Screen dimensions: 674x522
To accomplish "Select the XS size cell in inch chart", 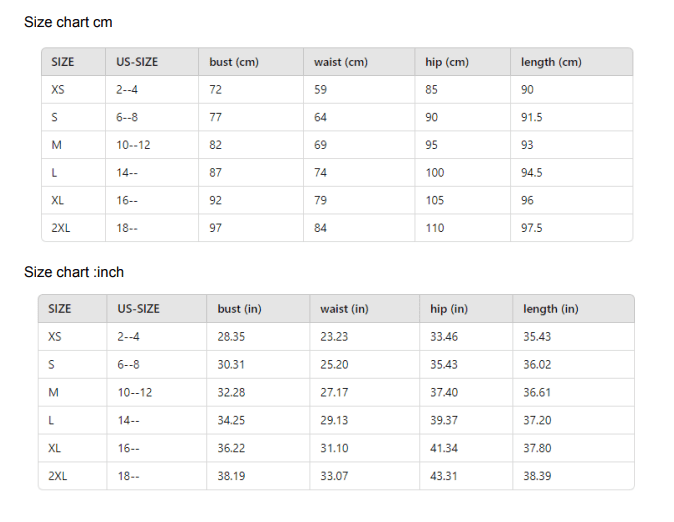I will click(x=55, y=337).
